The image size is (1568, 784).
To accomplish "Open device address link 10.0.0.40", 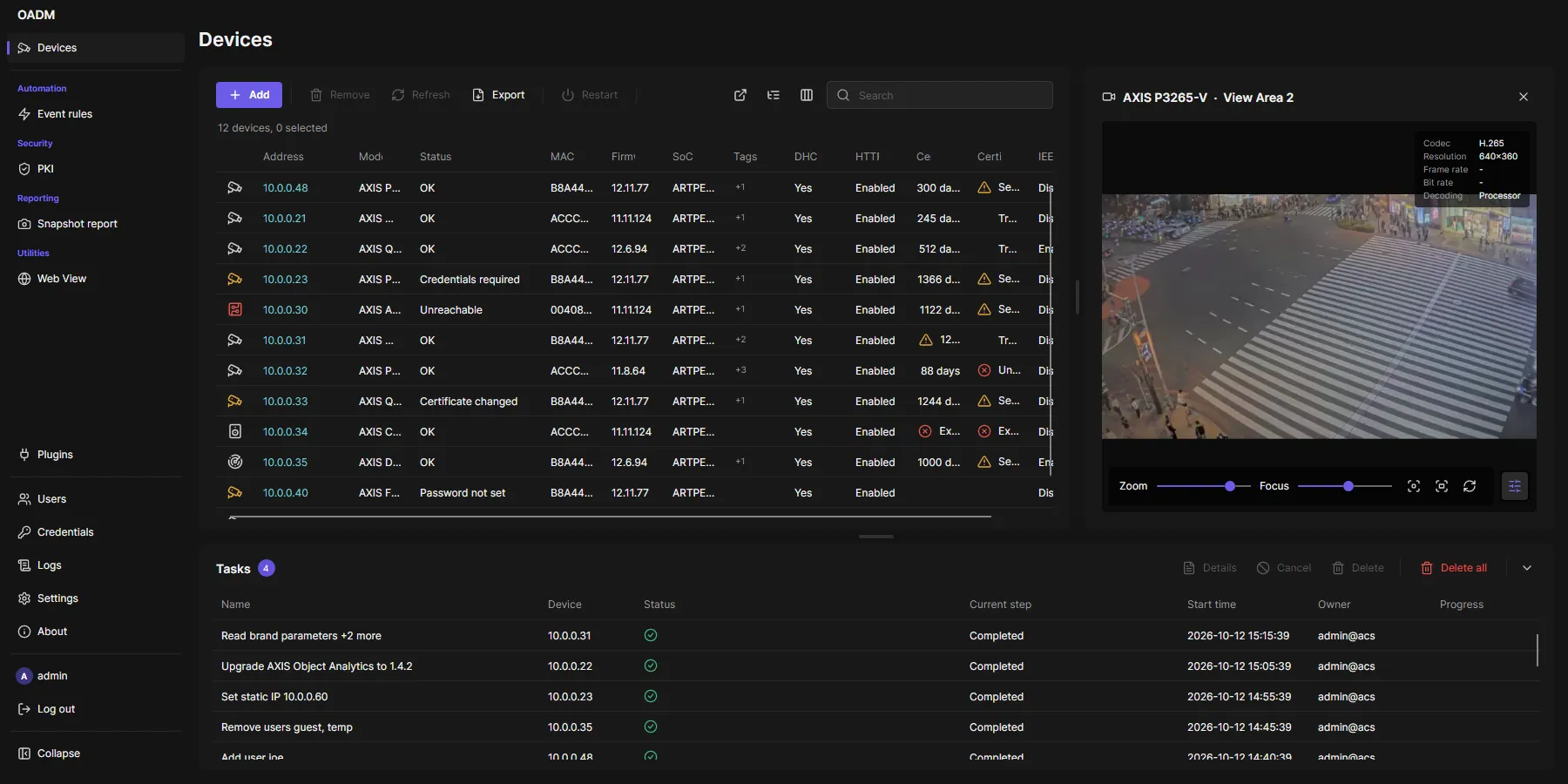I will [286, 492].
